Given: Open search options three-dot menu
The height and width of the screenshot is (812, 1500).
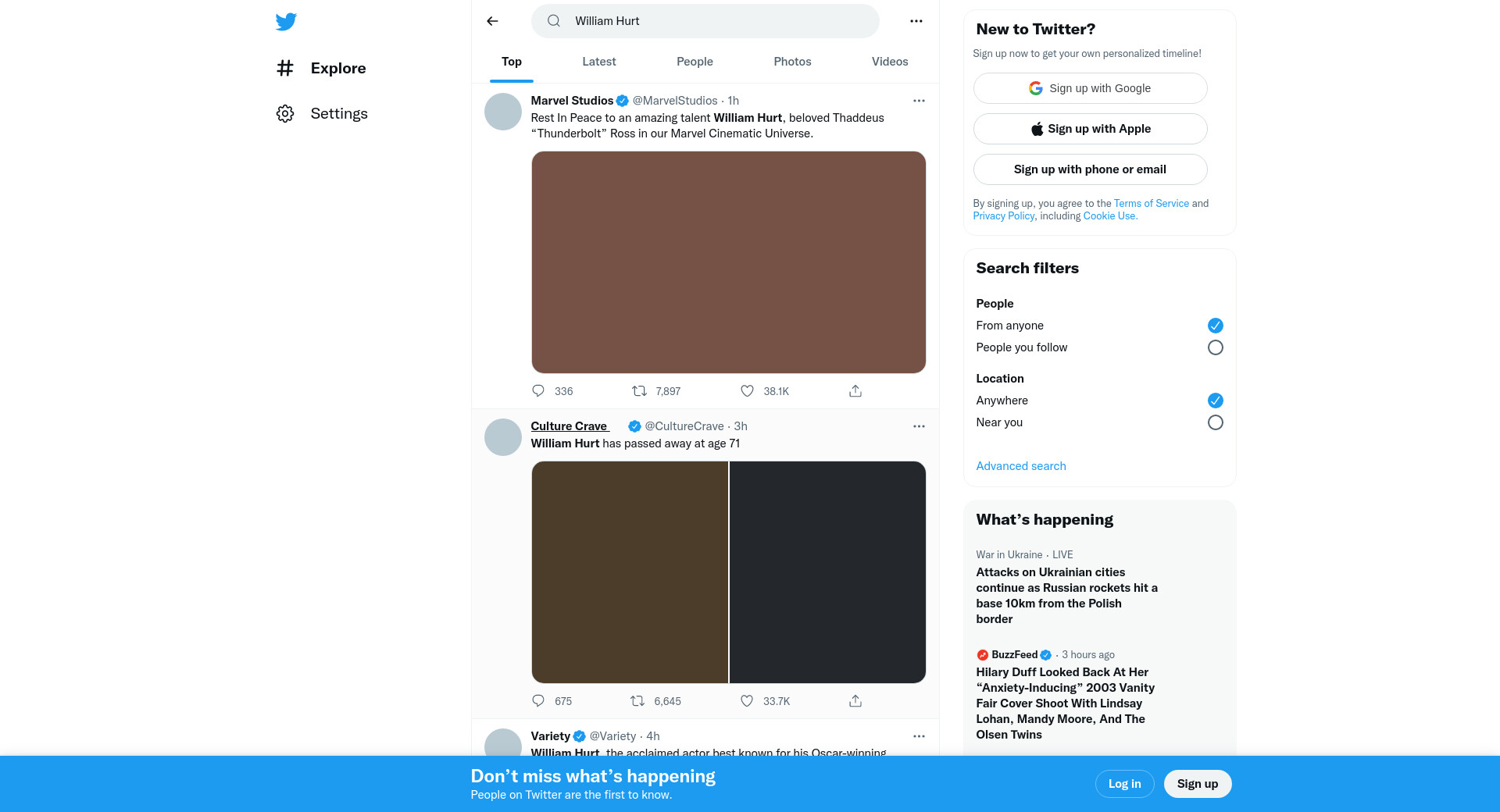Looking at the screenshot, I should [x=916, y=21].
